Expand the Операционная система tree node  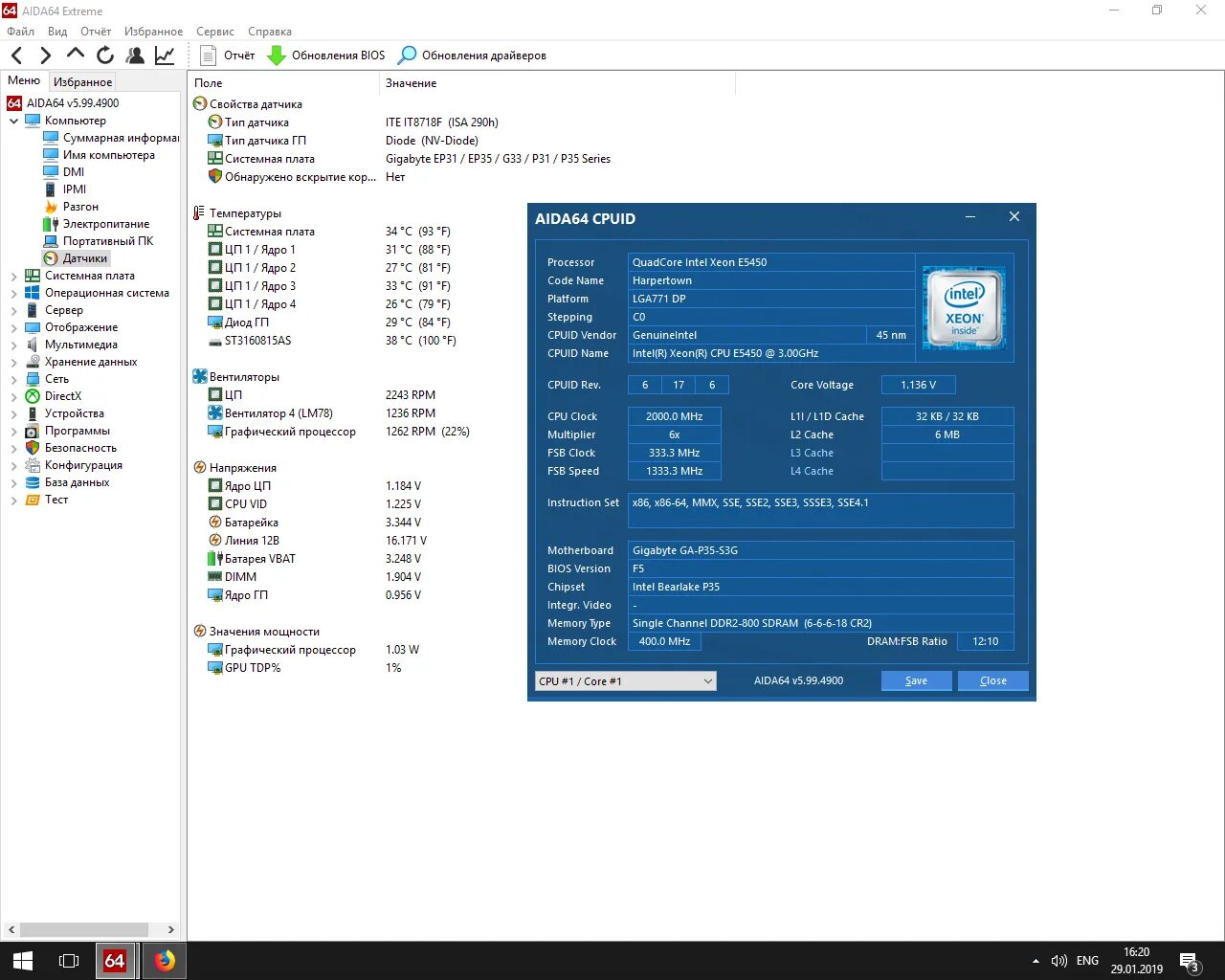tap(14, 293)
